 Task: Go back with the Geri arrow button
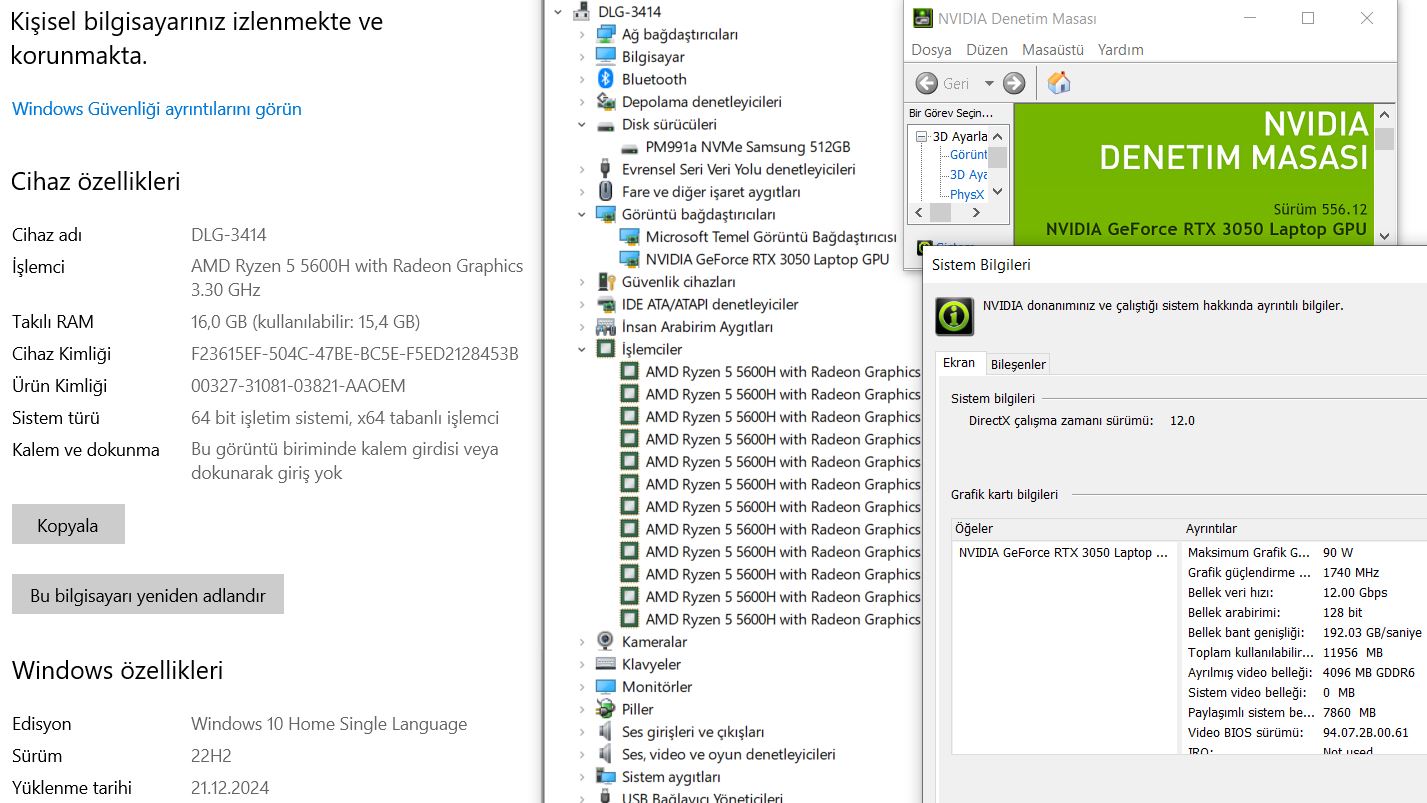pyautogui.click(x=927, y=83)
